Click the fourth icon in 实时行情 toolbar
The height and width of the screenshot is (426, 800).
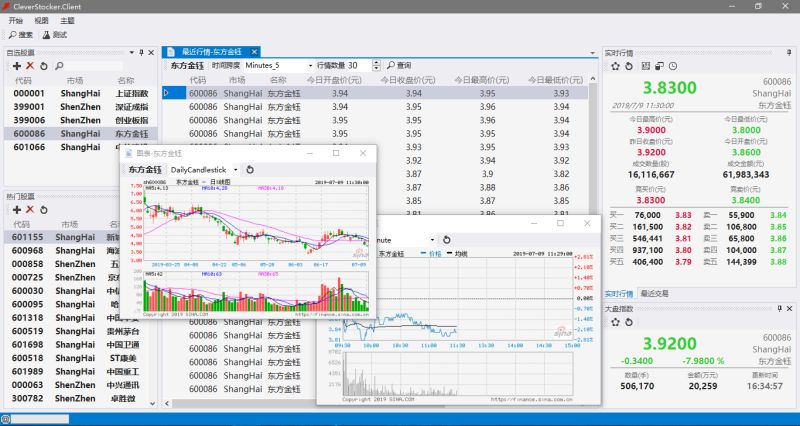(x=659, y=66)
